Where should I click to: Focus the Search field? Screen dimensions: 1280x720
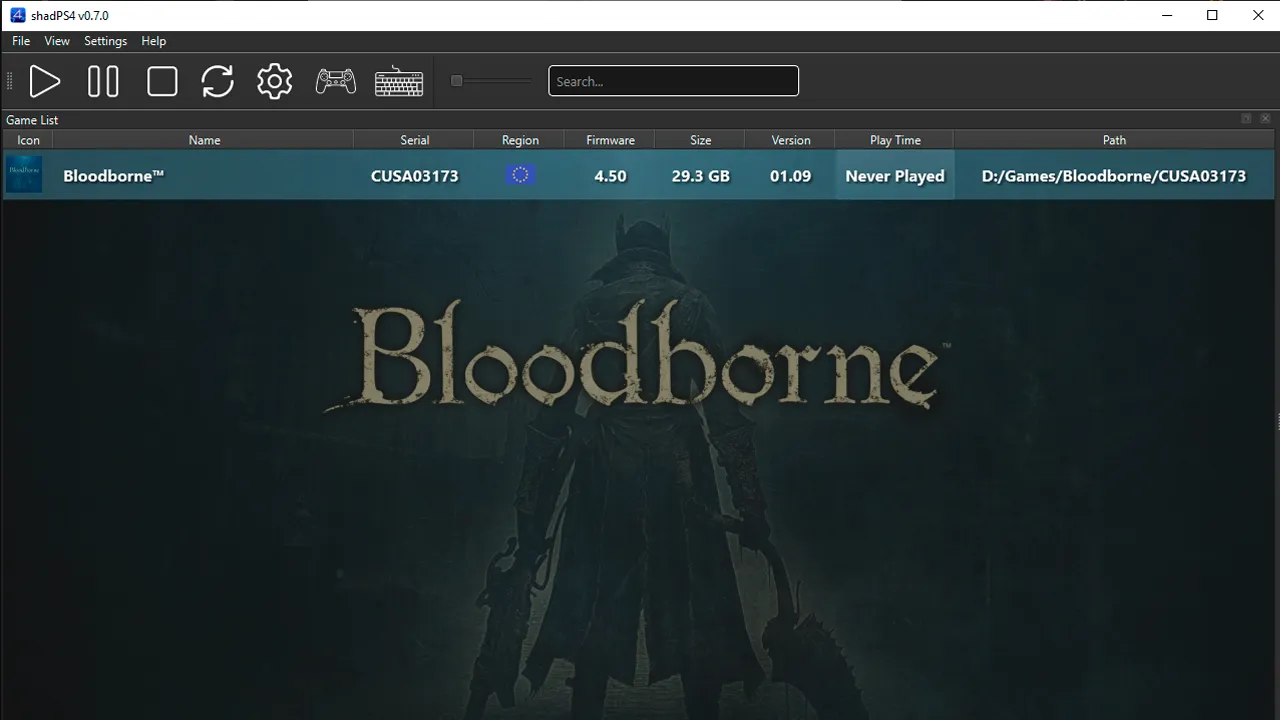tap(673, 81)
